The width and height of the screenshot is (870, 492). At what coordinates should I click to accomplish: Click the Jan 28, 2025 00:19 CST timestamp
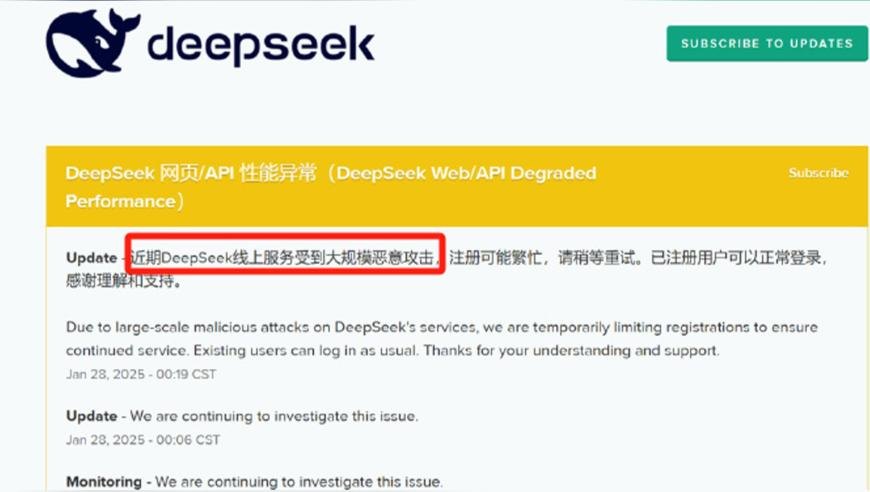coord(141,374)
